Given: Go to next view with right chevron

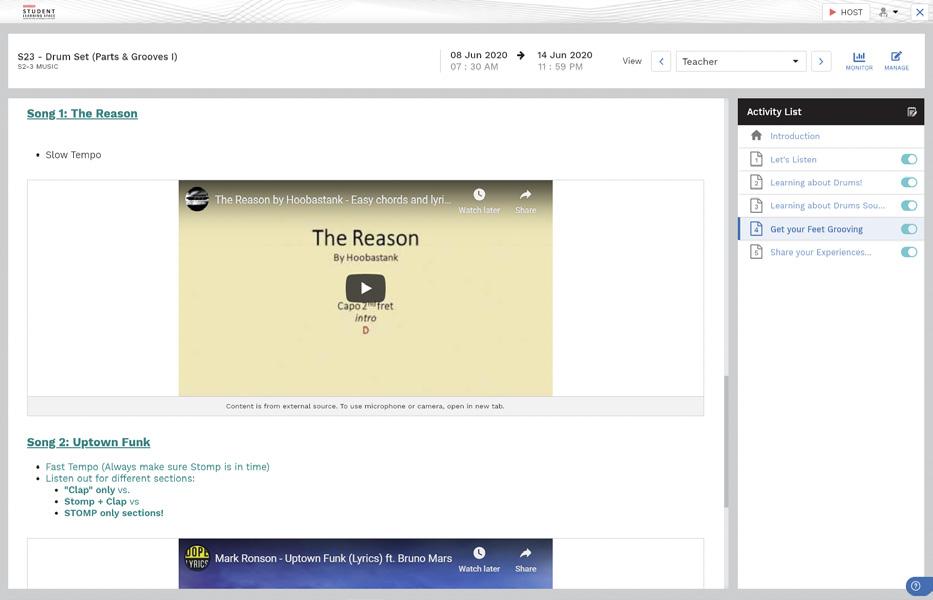Looking at the screenshot, I should click(821, 61).
